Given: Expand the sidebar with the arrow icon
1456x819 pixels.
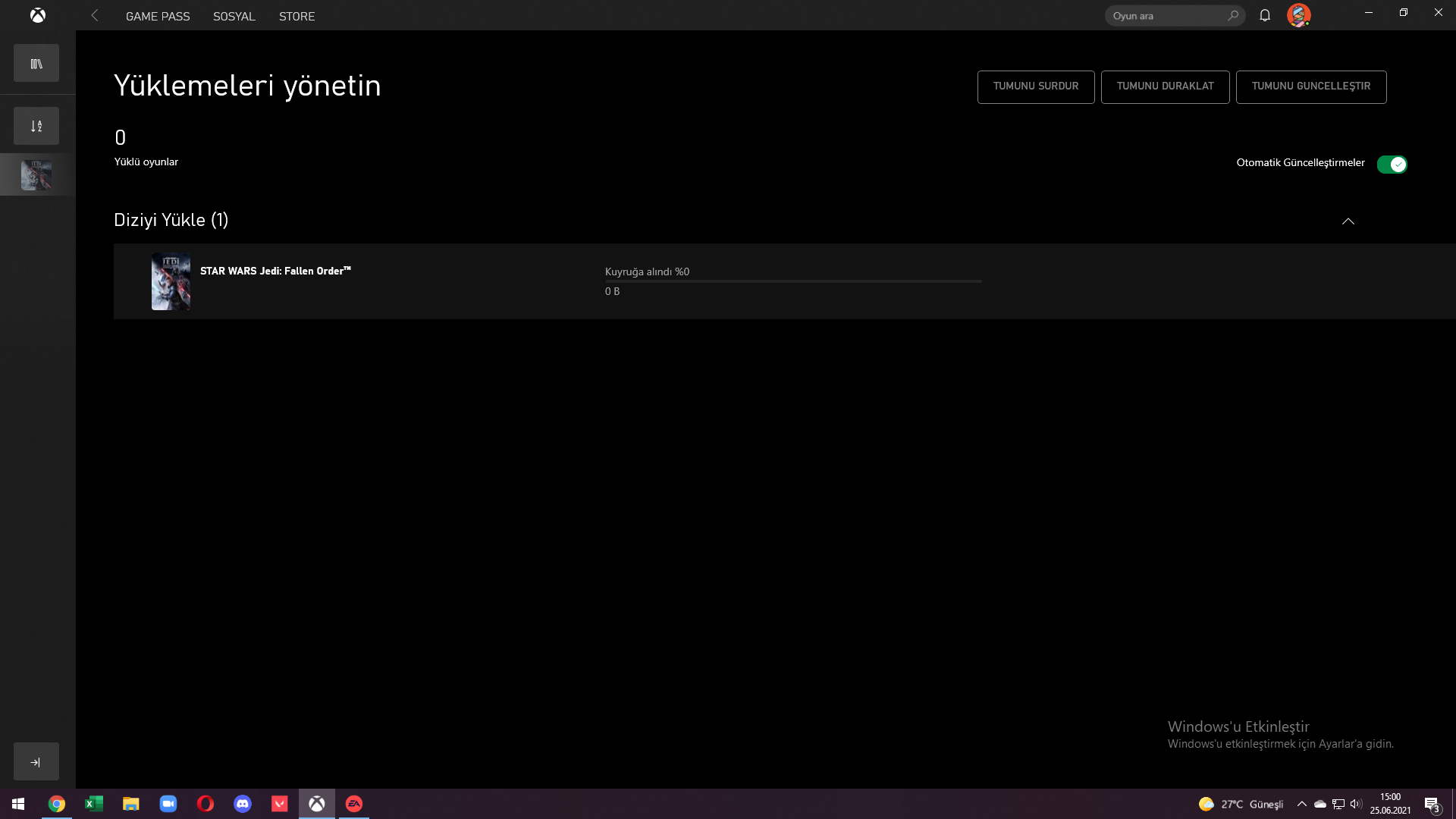Looking at the screenshot, I should point(36,761).
